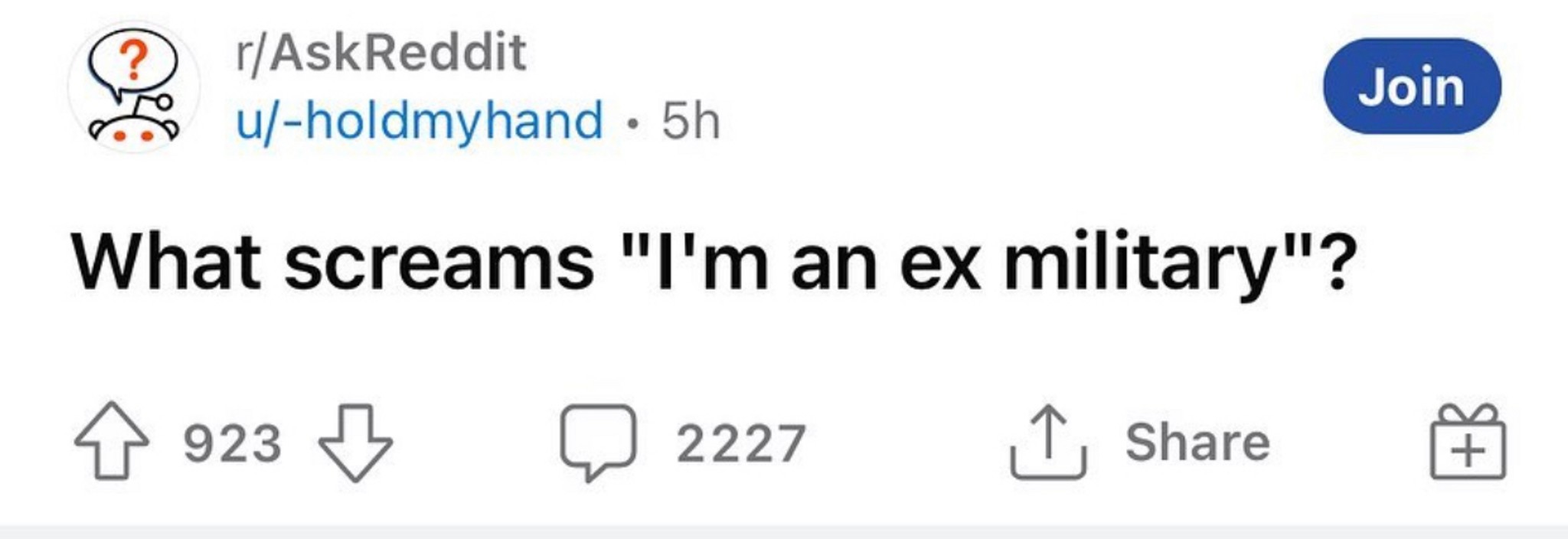Open the u/-holdmyhand user profile
Screen dimensions: 1568x539
[420, 121]
